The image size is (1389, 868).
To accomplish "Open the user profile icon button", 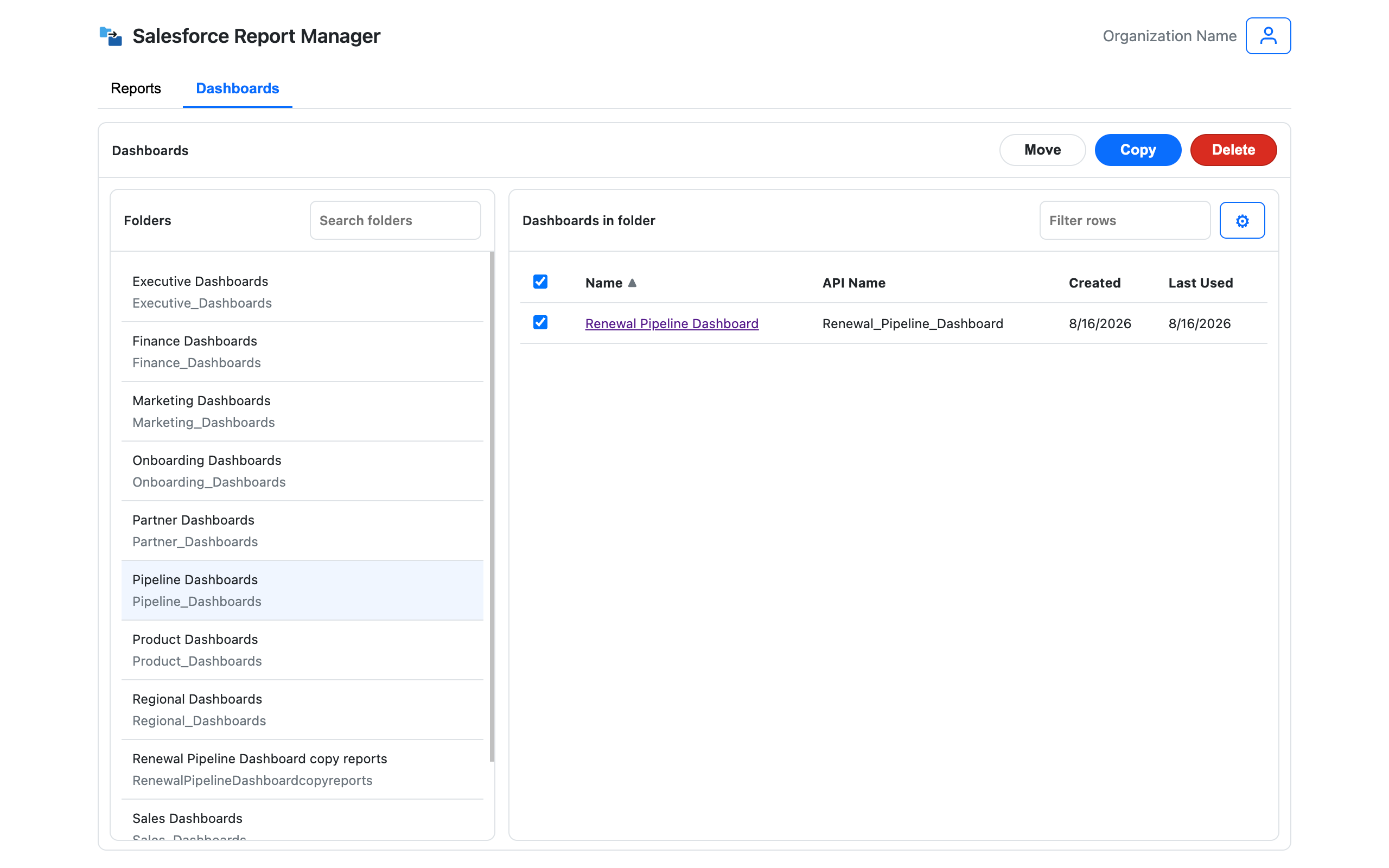I will tap(1268, 36).
